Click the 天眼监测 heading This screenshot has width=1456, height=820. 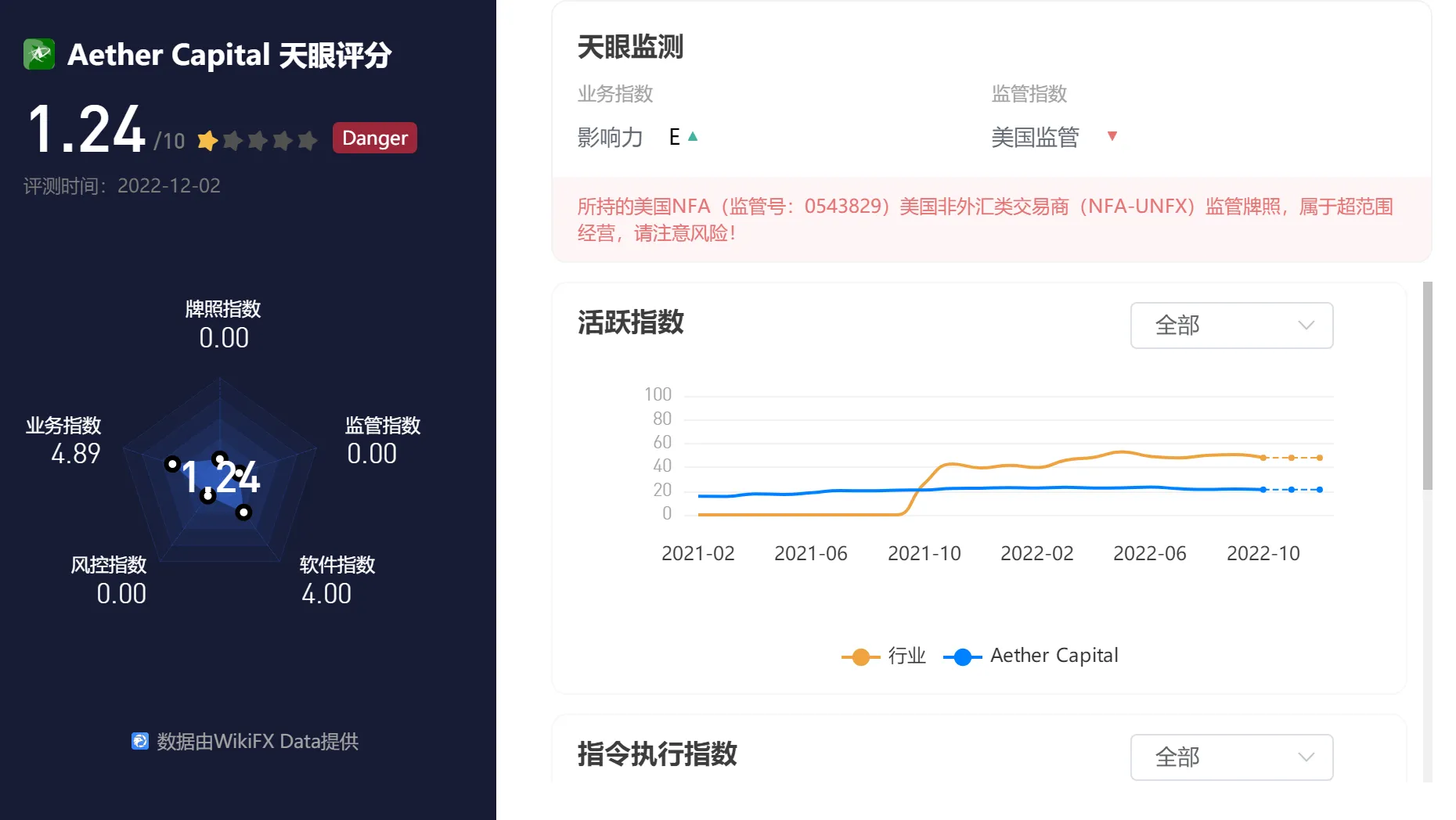click(x=630, y=47)
